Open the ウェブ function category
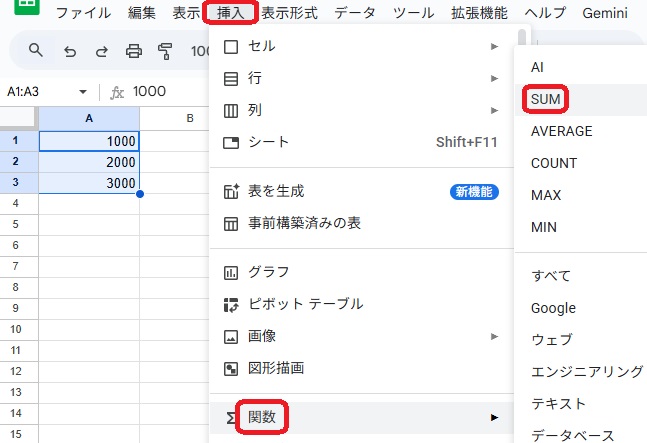Image resolution: width=647 pixels, height=443 pixels. click(x=581, y=340)
